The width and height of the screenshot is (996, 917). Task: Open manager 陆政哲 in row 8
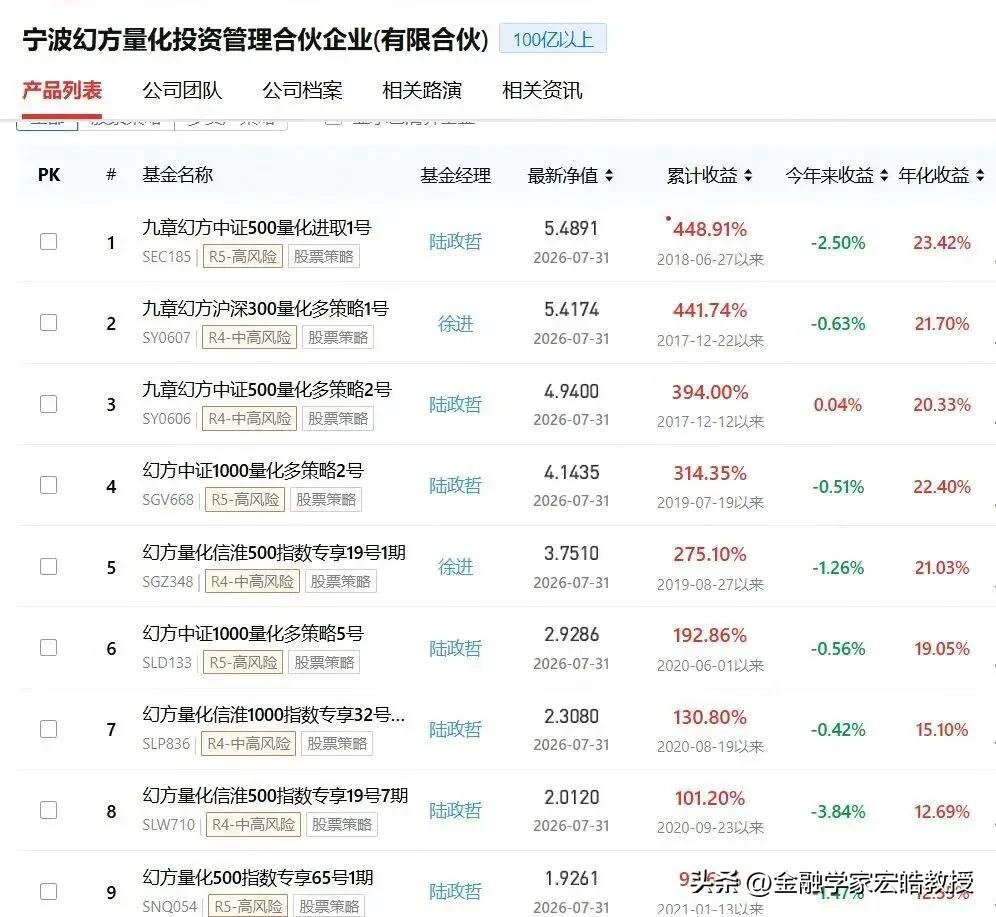point(455,811)
